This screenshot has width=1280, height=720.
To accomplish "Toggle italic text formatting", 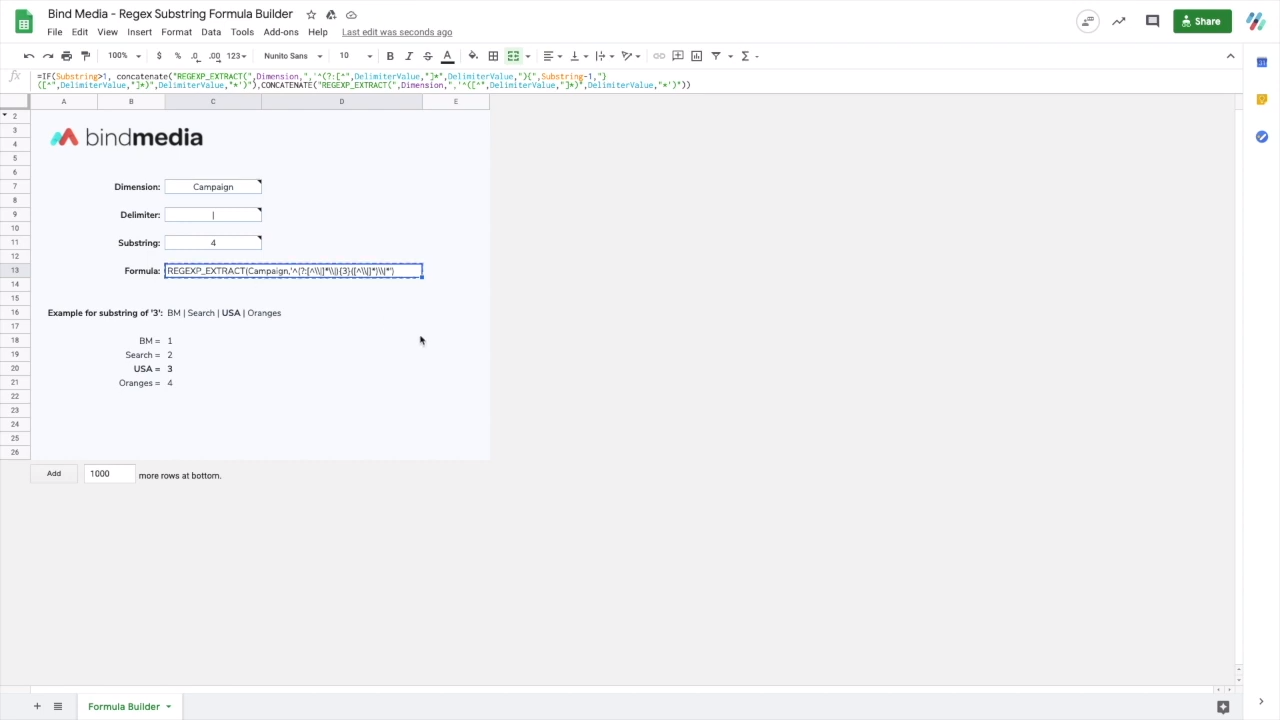I will pos(409,56).
